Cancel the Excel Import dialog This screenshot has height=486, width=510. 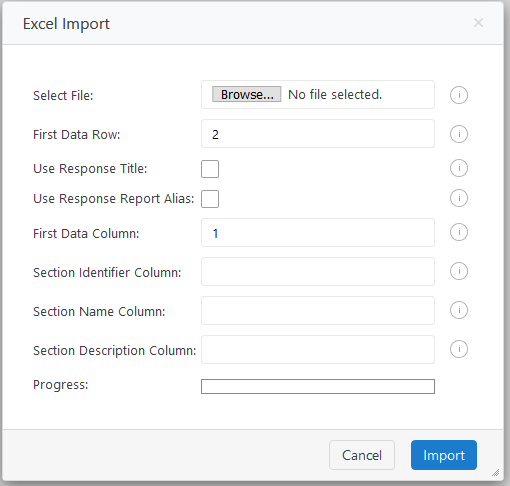pyautogui.click(x=362, y=455)
